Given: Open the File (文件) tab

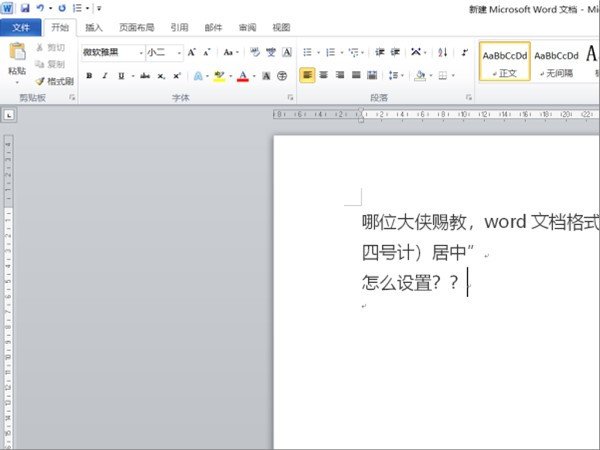Looking at the screenshot, I should pyautogui.click(x=21, y=28).
